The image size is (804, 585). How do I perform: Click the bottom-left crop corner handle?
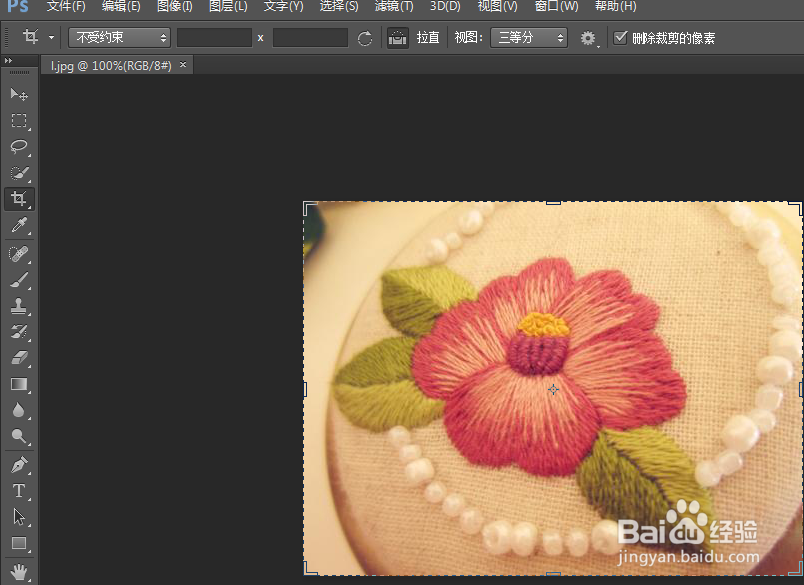[x=310, y=569]
